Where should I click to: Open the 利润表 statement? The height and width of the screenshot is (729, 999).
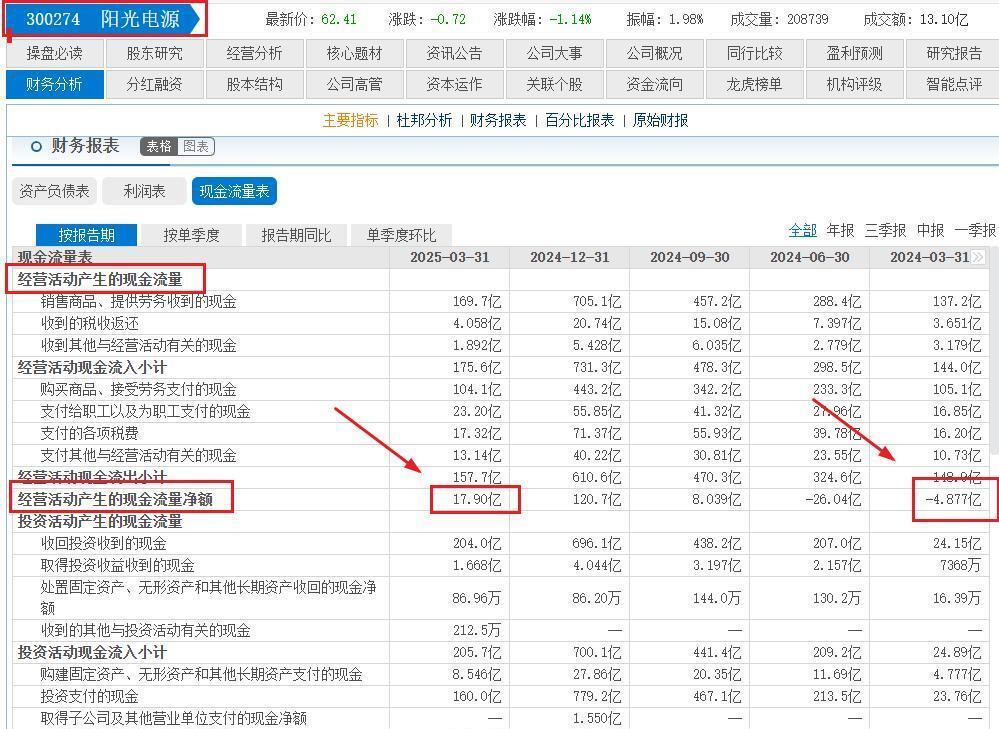tap(144, 191)
